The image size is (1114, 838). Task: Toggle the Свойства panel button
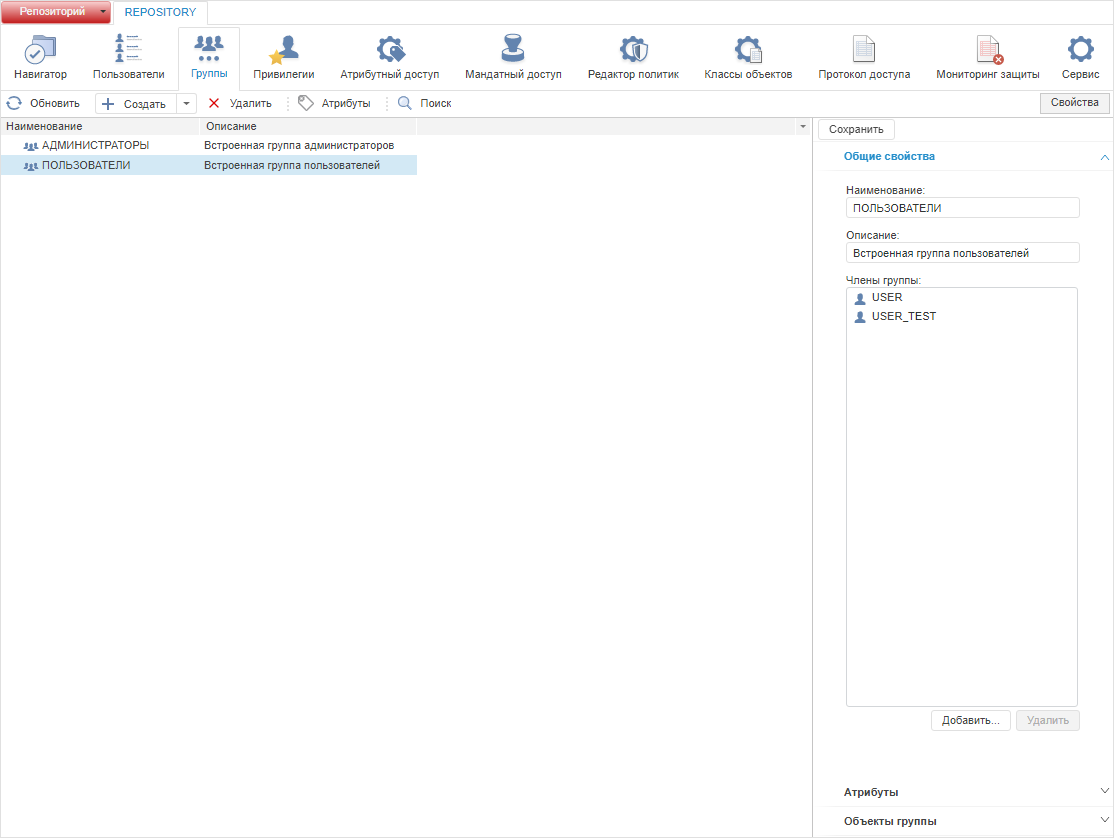click(1074, 103)
